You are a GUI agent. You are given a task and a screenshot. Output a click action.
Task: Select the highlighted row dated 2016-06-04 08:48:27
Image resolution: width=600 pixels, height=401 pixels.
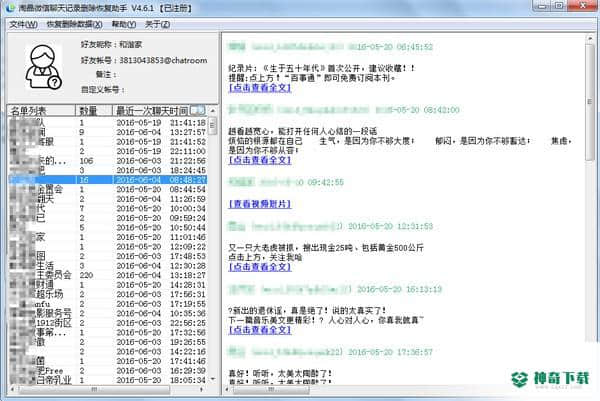[108, 180]
